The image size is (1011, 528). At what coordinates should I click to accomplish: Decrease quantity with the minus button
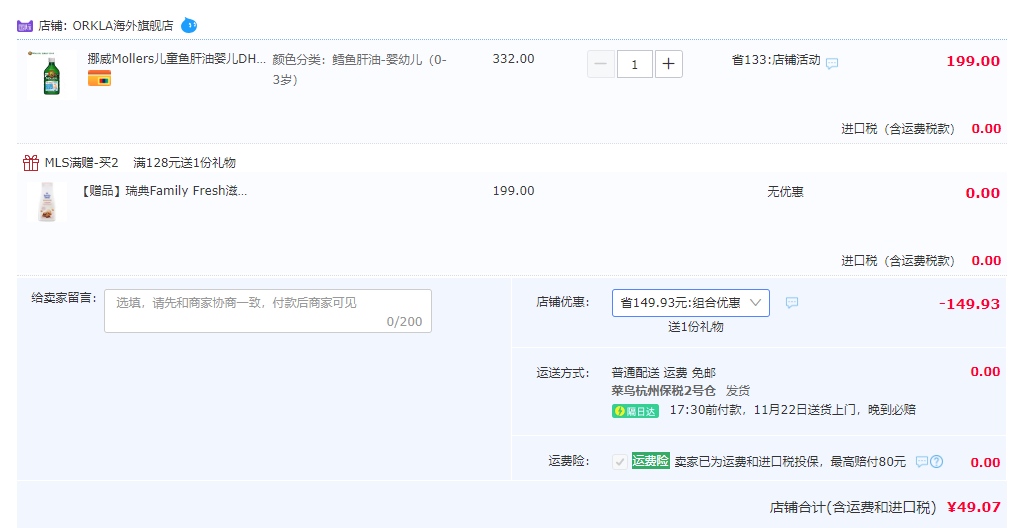pos(600,64)
